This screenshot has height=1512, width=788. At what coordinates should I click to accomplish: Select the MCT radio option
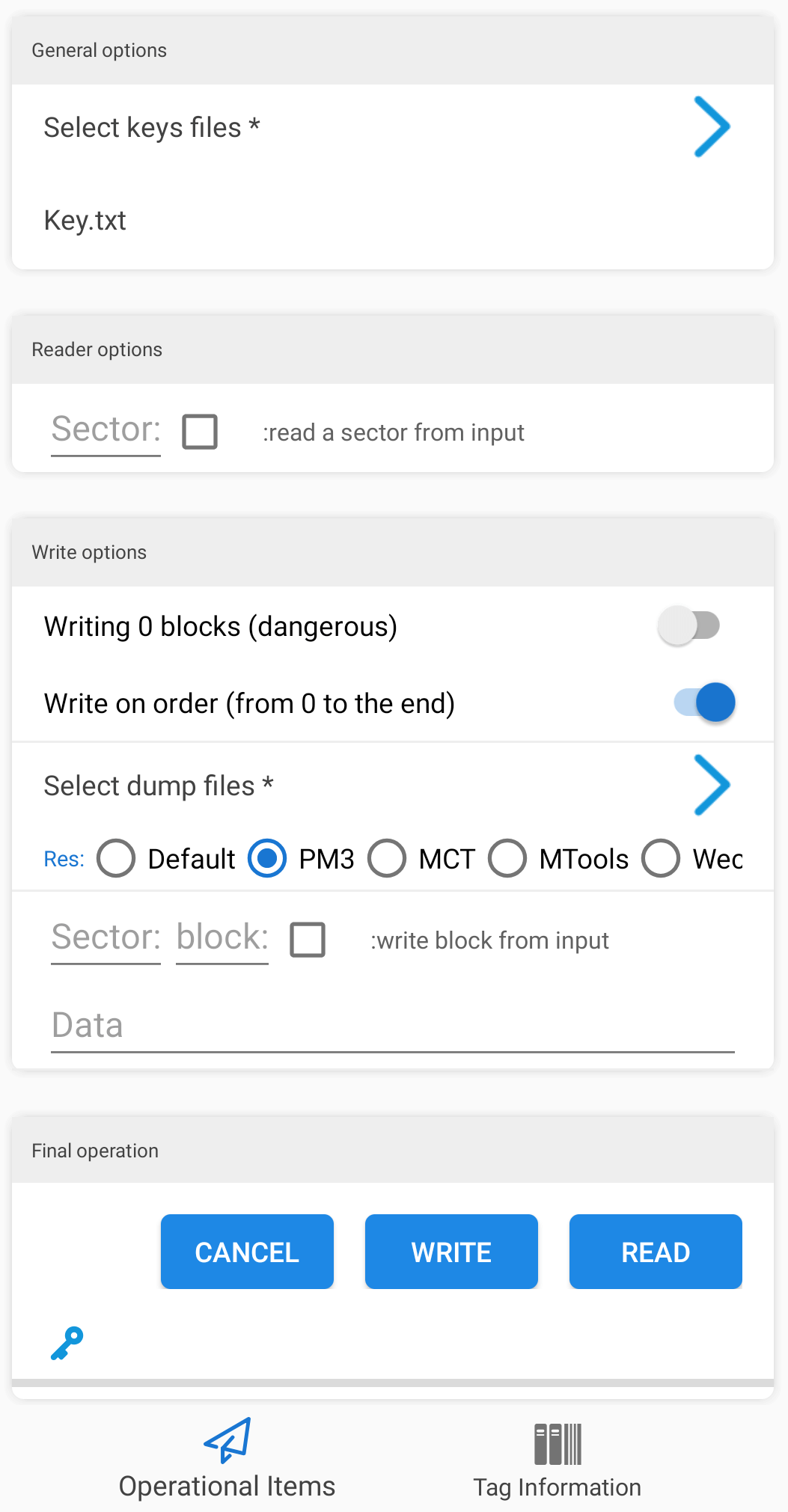[387, 858]
